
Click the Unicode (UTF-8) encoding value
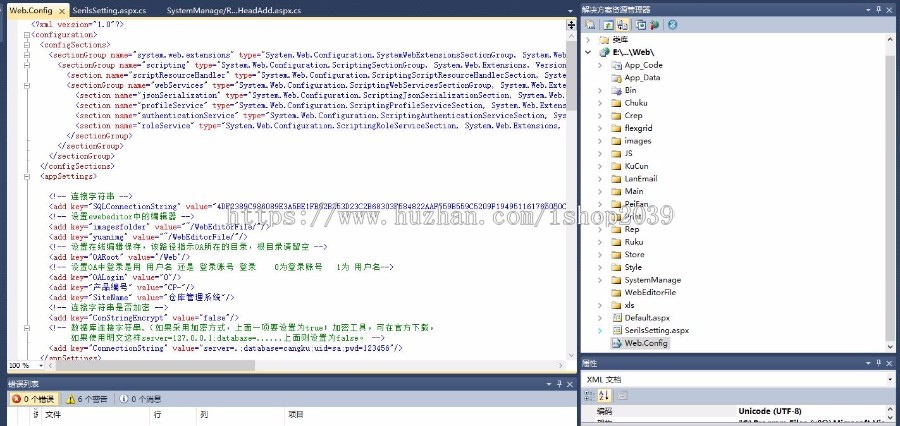coord(770,411)
